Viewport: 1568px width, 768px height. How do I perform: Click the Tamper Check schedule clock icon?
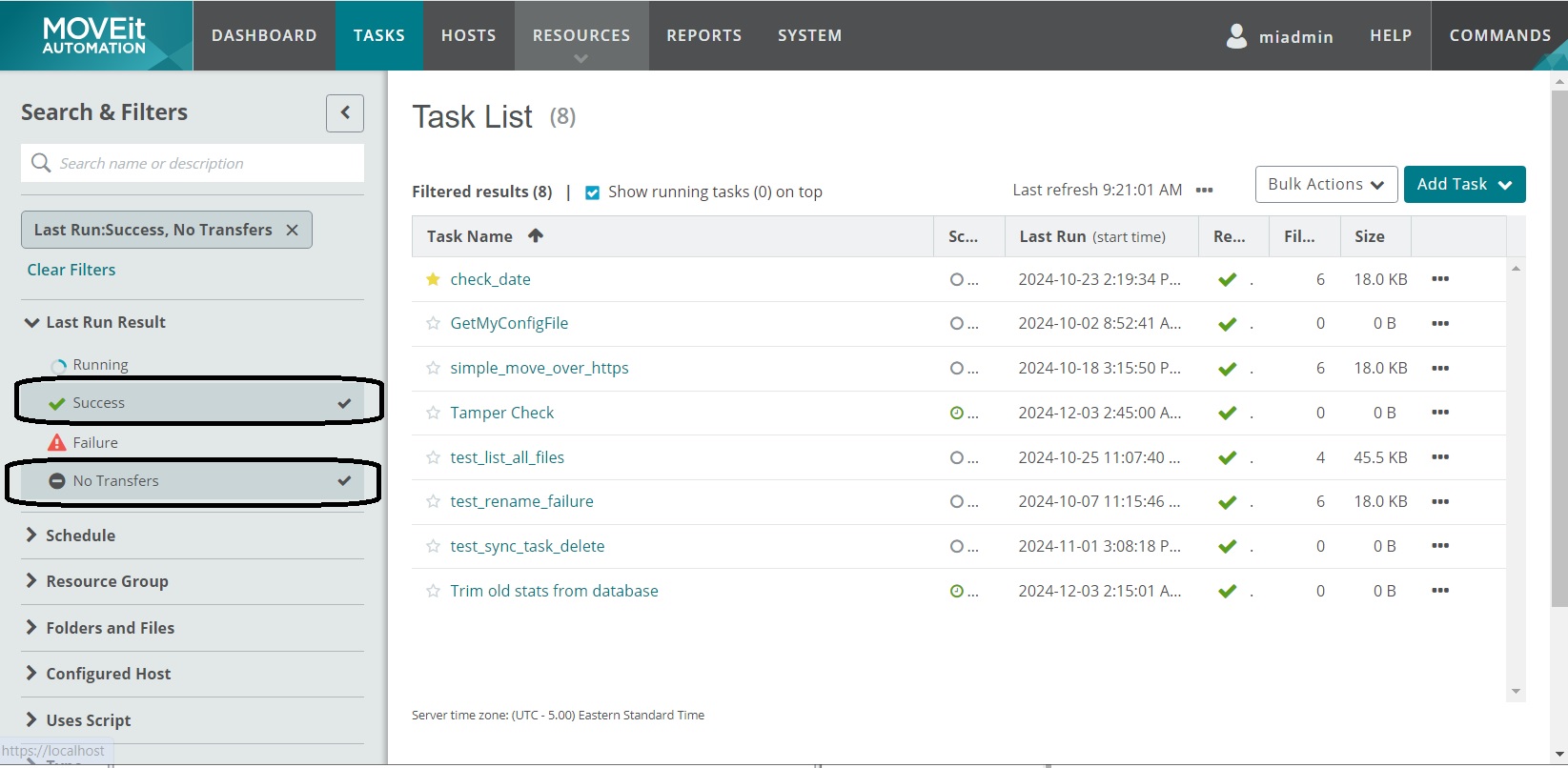tap(957, 413)
